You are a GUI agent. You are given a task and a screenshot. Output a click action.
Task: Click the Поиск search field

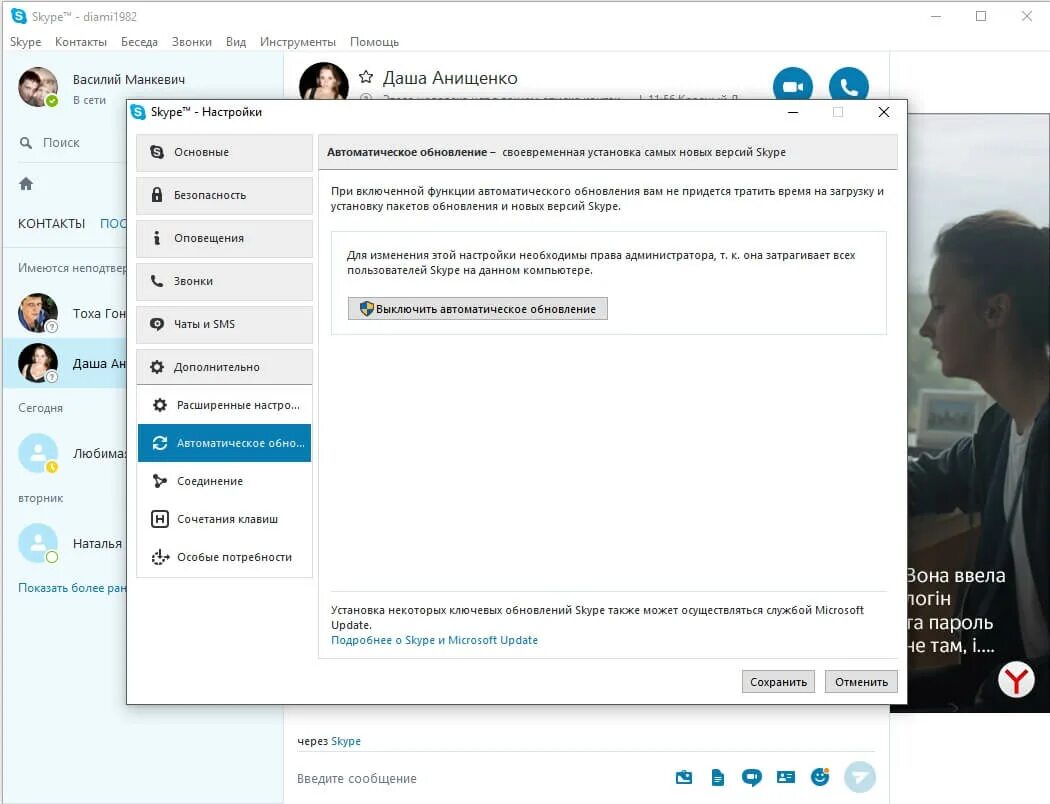[x=72, y=143]
